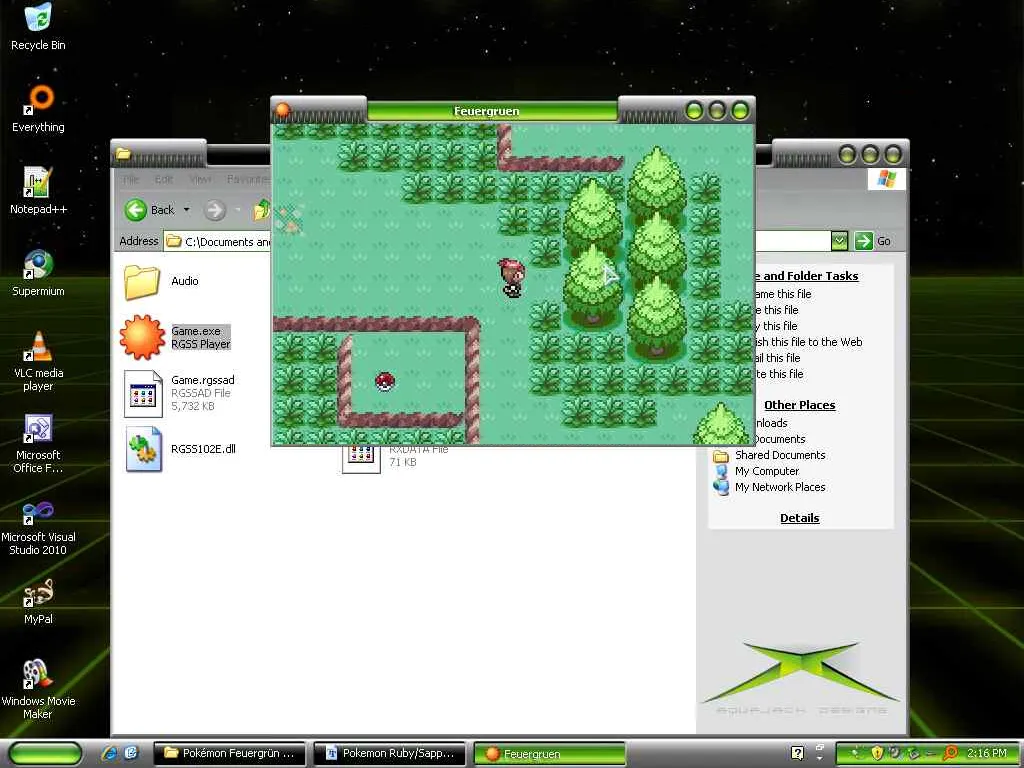Click the Explorer Forward arrow icon

pyautogui.click(x=214, y=210)
